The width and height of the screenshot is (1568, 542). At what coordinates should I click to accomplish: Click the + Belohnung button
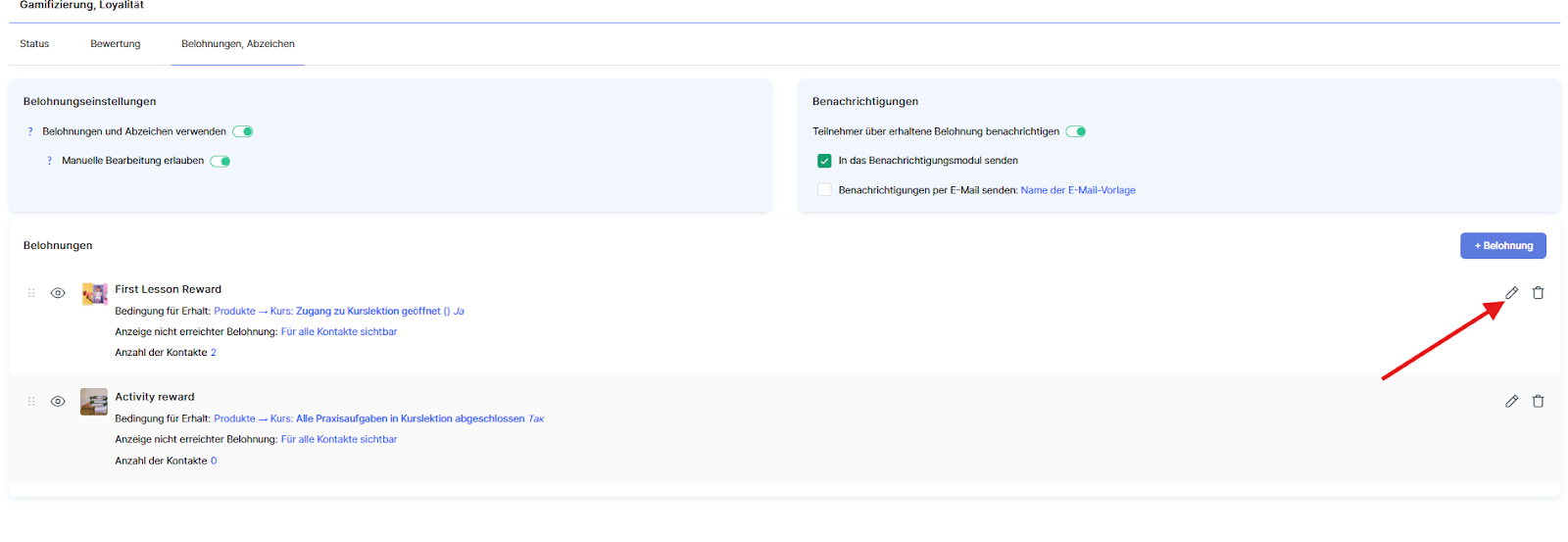pos(1502,246)
